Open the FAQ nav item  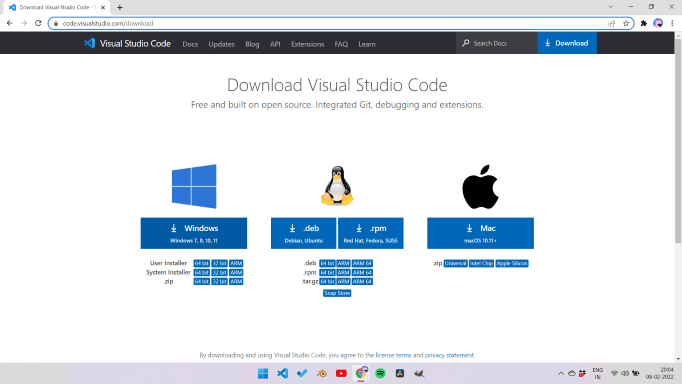click(x=341, y=44)
